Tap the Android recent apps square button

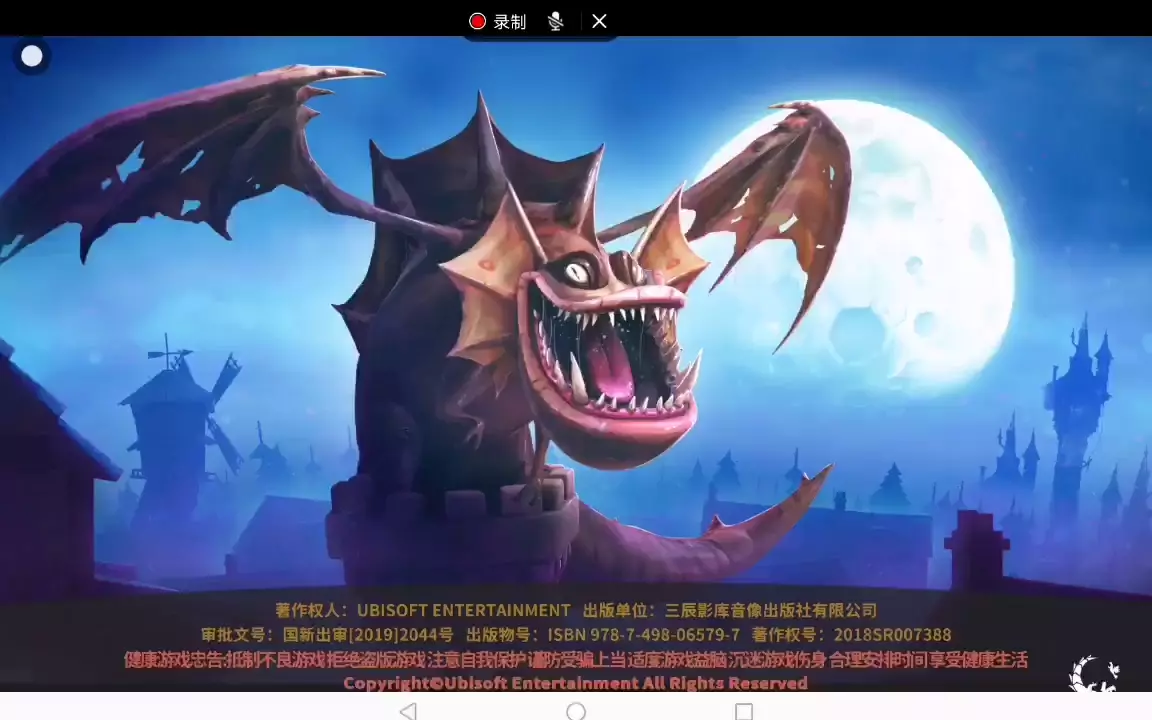pyautogui.click(x=744, y=710)
